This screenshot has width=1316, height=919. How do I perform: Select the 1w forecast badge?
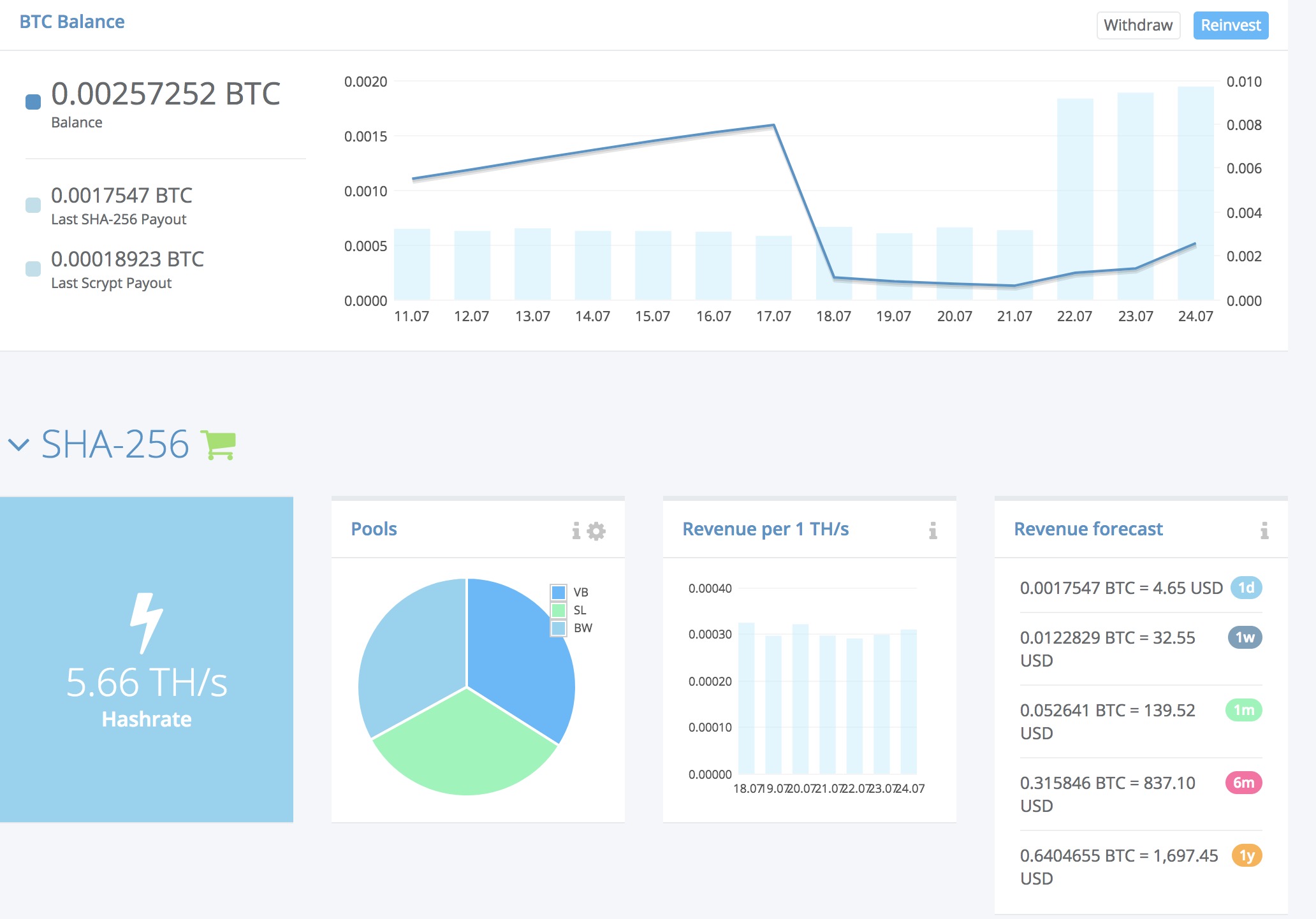click(1245, 637)
